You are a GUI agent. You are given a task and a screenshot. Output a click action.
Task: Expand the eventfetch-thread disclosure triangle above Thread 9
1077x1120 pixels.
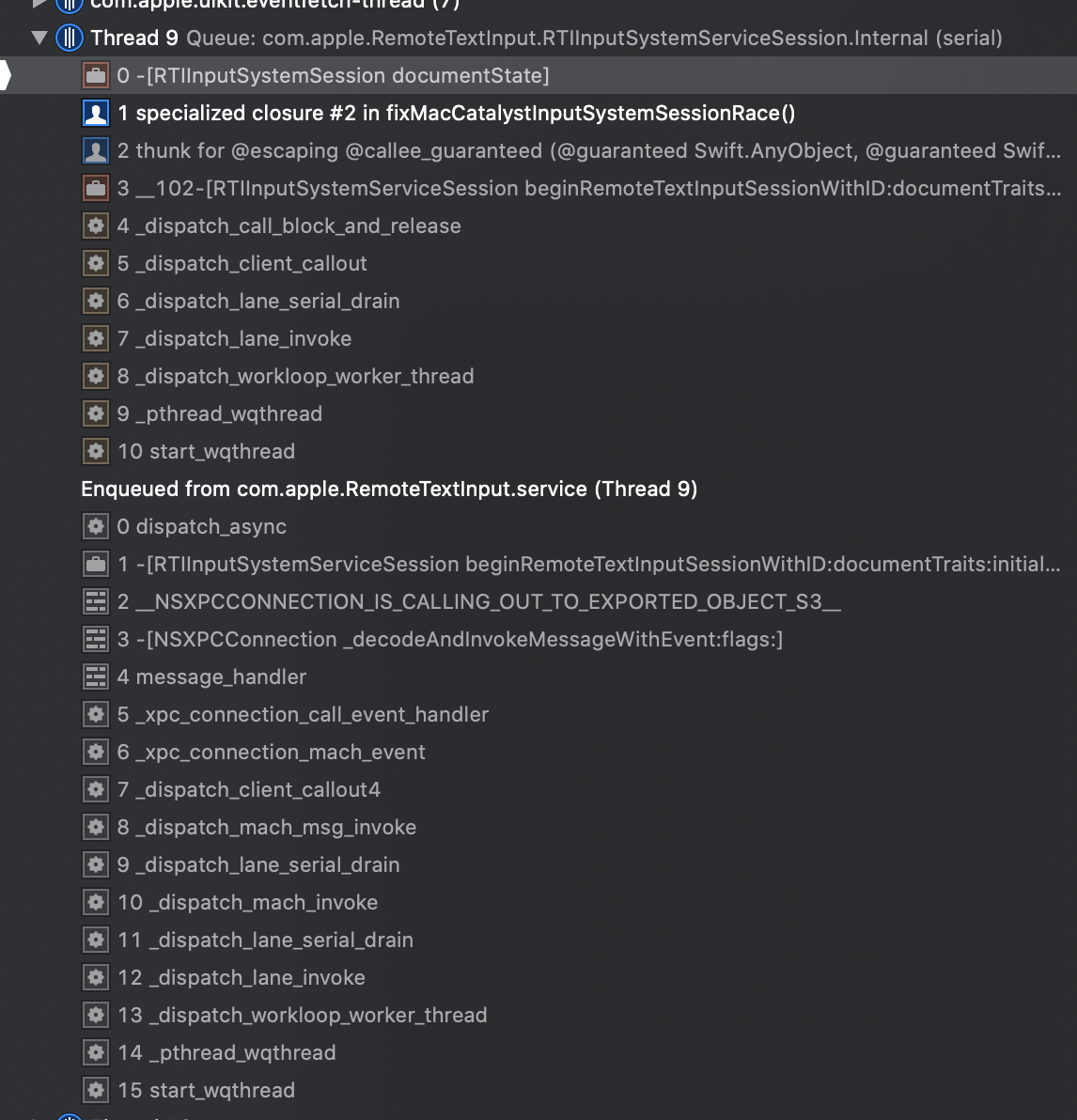coord(39,4)
